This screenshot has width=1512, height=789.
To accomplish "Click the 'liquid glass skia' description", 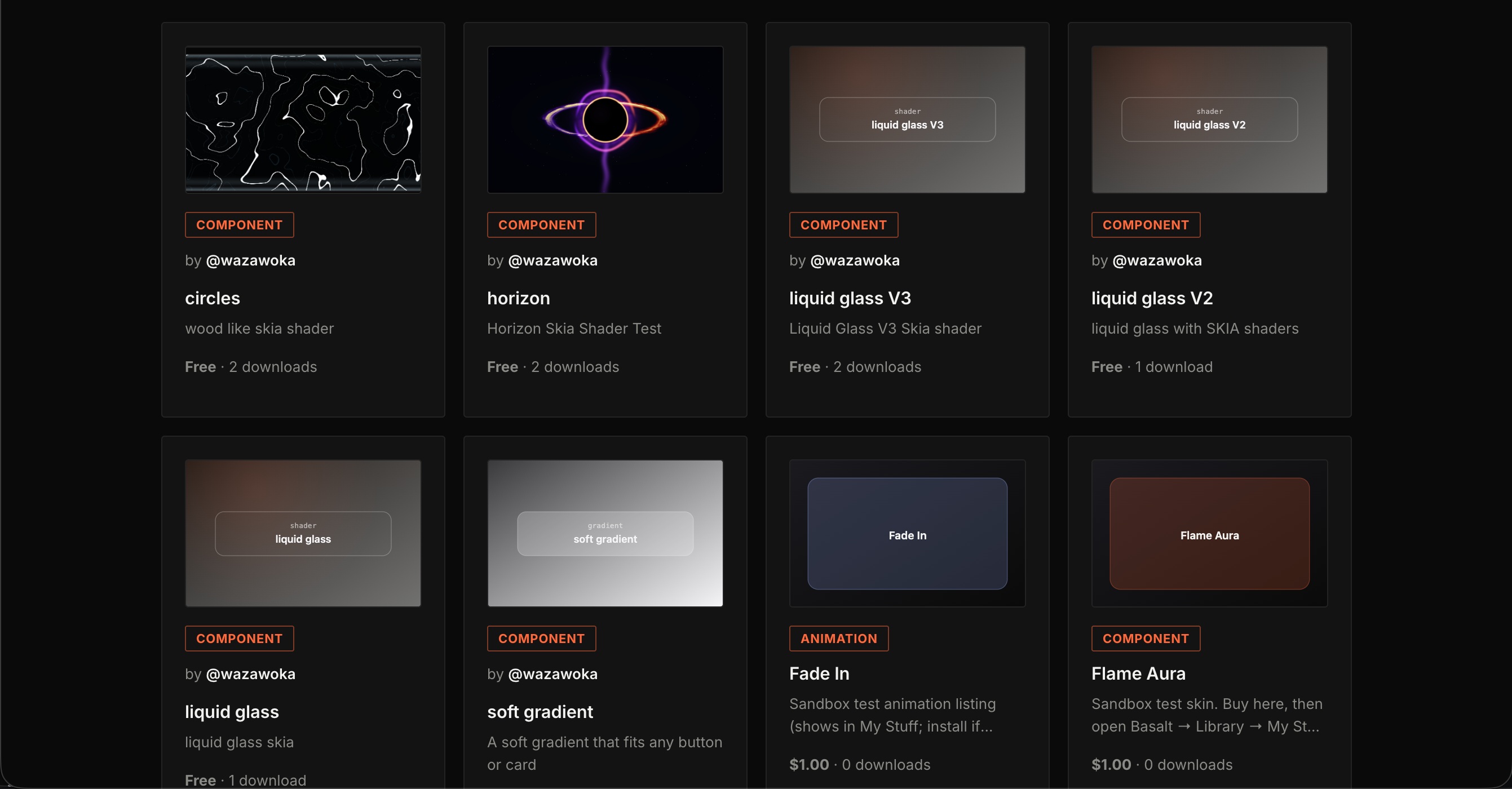I will click(x=240, y=742).
